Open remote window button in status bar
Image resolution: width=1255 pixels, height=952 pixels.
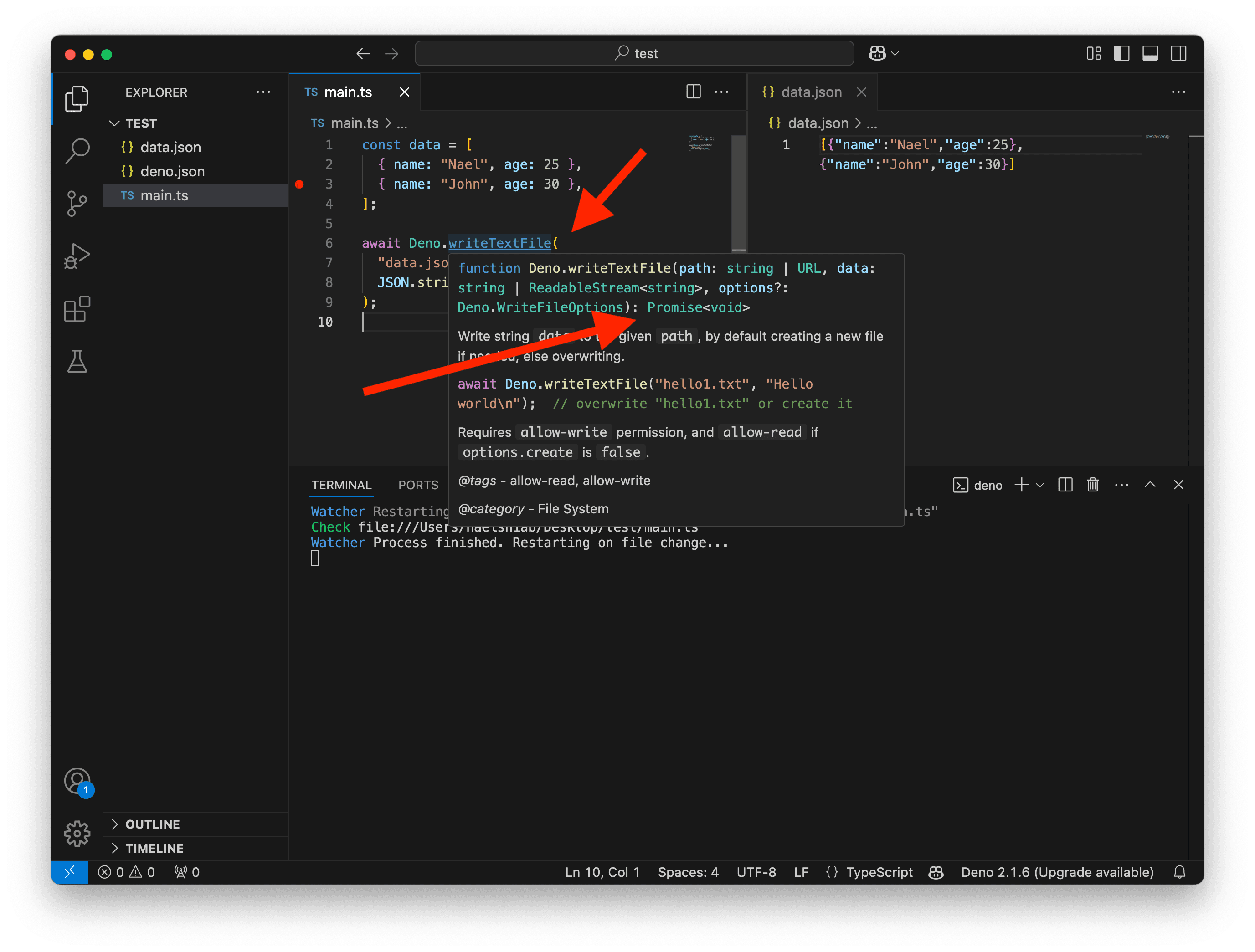point(70,873)
